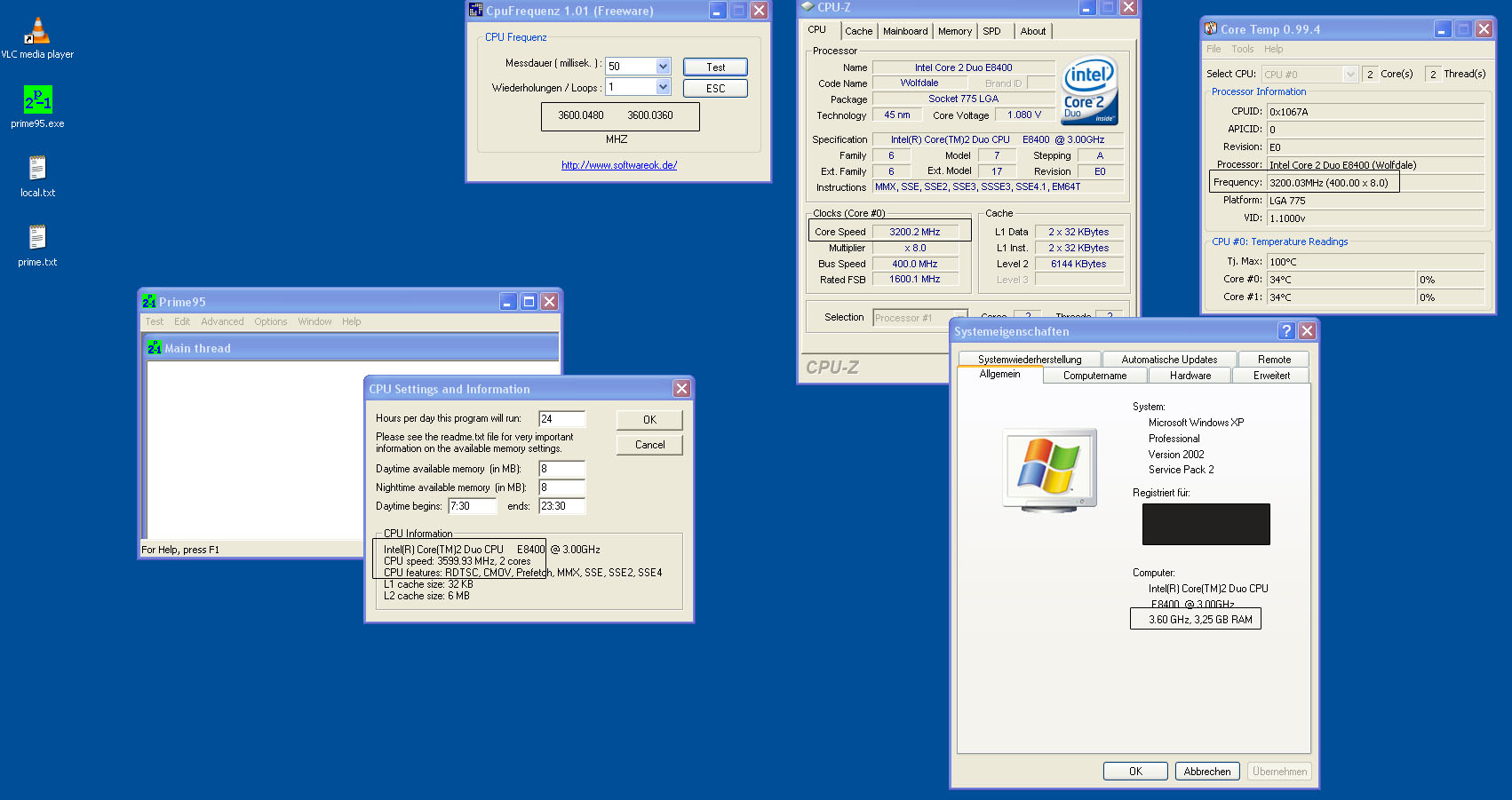Click the Core Temp title bar icon
The height and width of the screenshot is (800, 1512).
click(1211, 29)
